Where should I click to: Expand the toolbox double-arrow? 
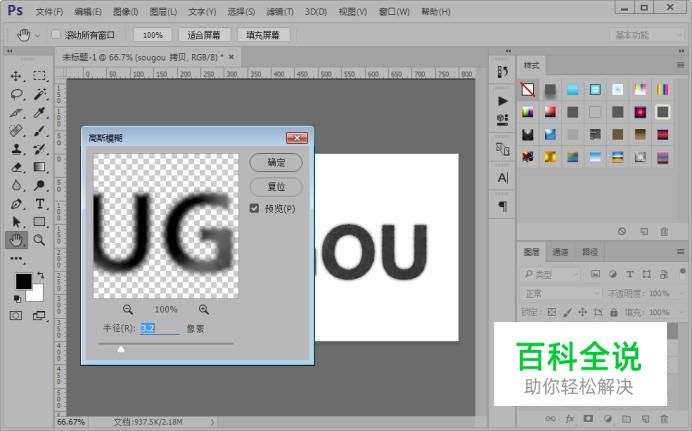pos(10,52)
